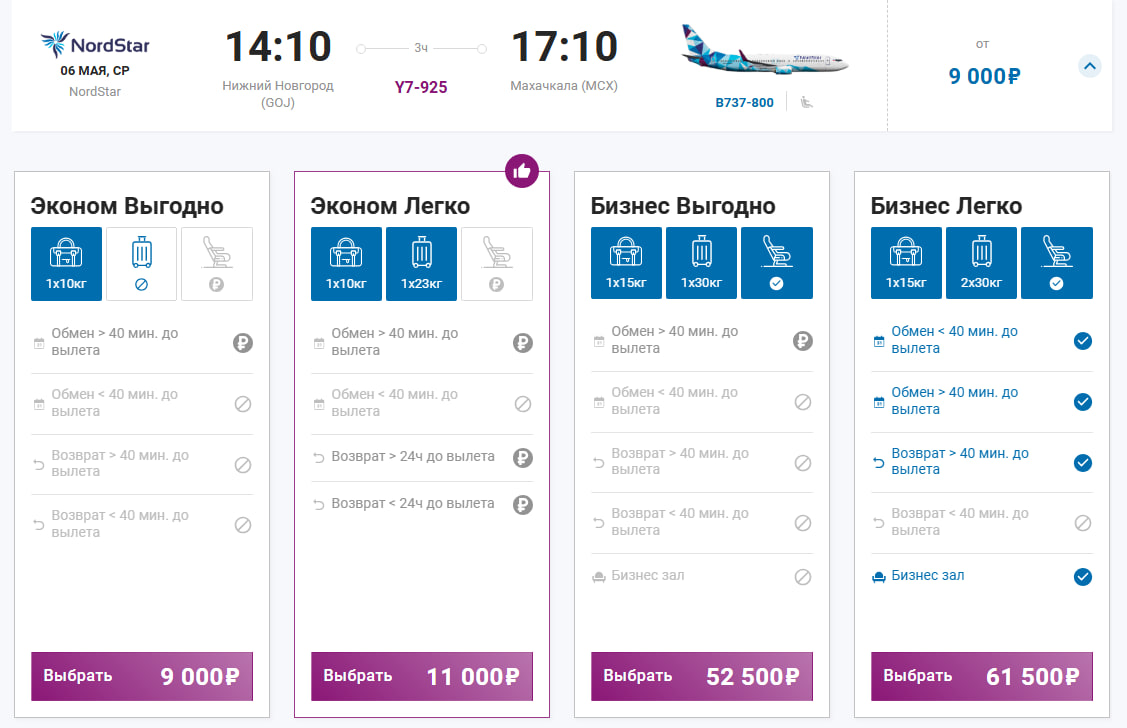
Task: Select the Эконом Легко fare for 11 000₽
Action: [421, 676]
